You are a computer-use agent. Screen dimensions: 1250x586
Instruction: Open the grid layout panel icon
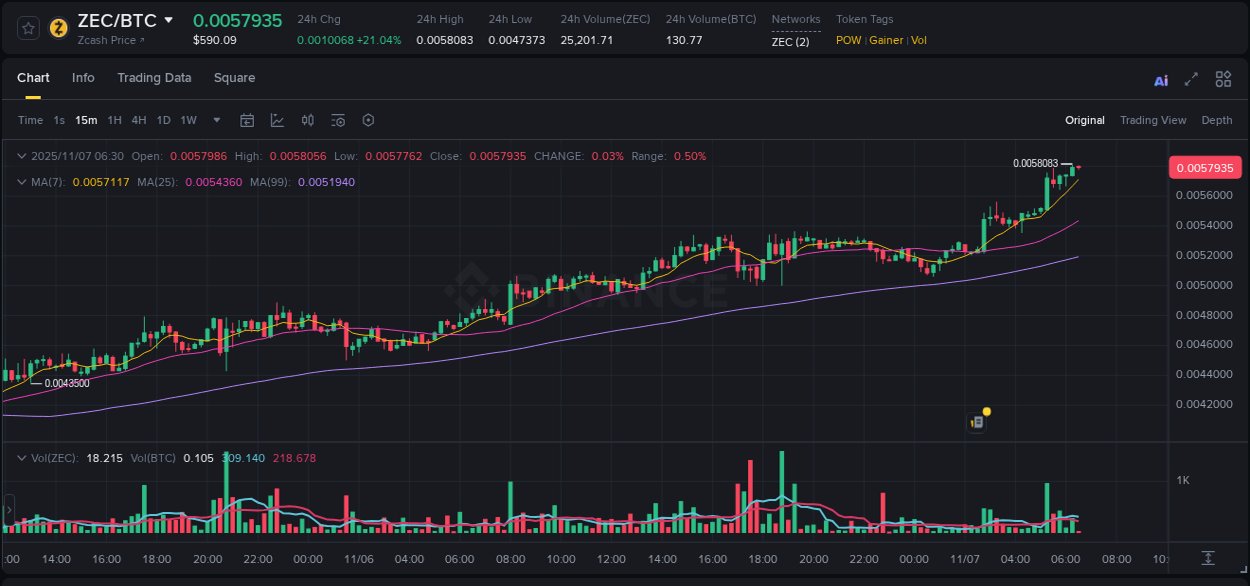[x=1223, y=79]
